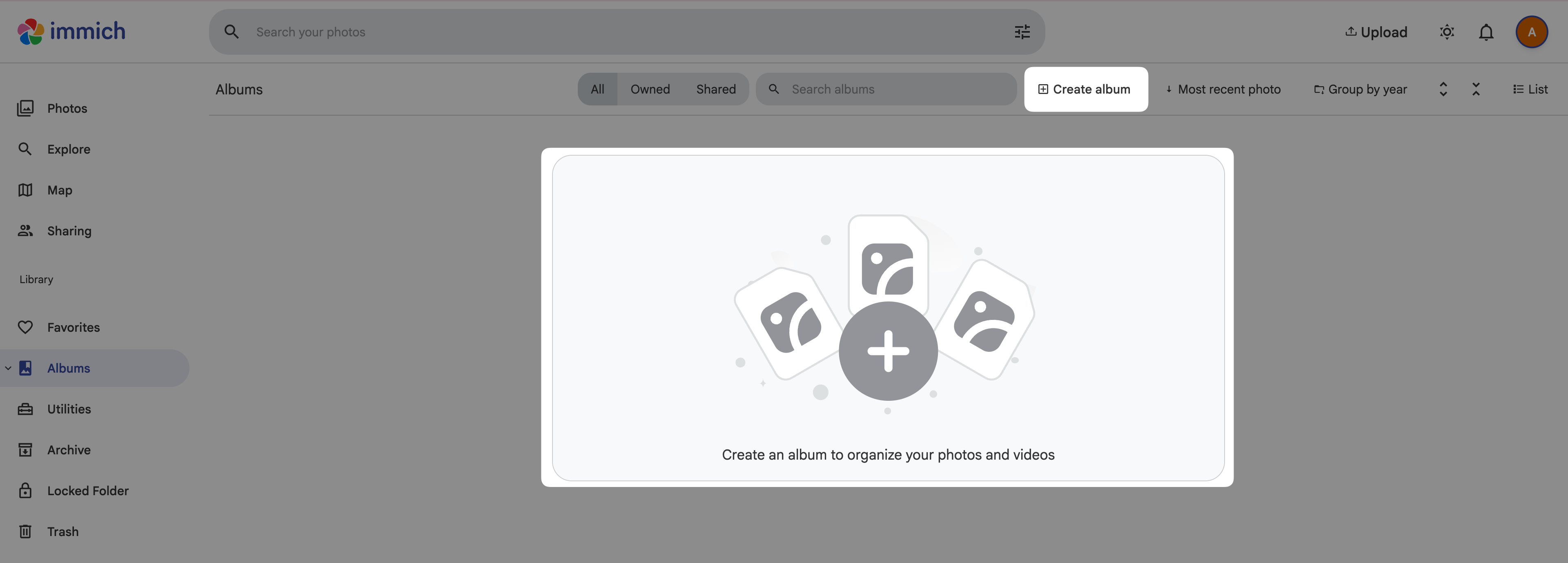Open the Trash page
The height and width of the screenshot is (563, 1568).
click(63, 531)
